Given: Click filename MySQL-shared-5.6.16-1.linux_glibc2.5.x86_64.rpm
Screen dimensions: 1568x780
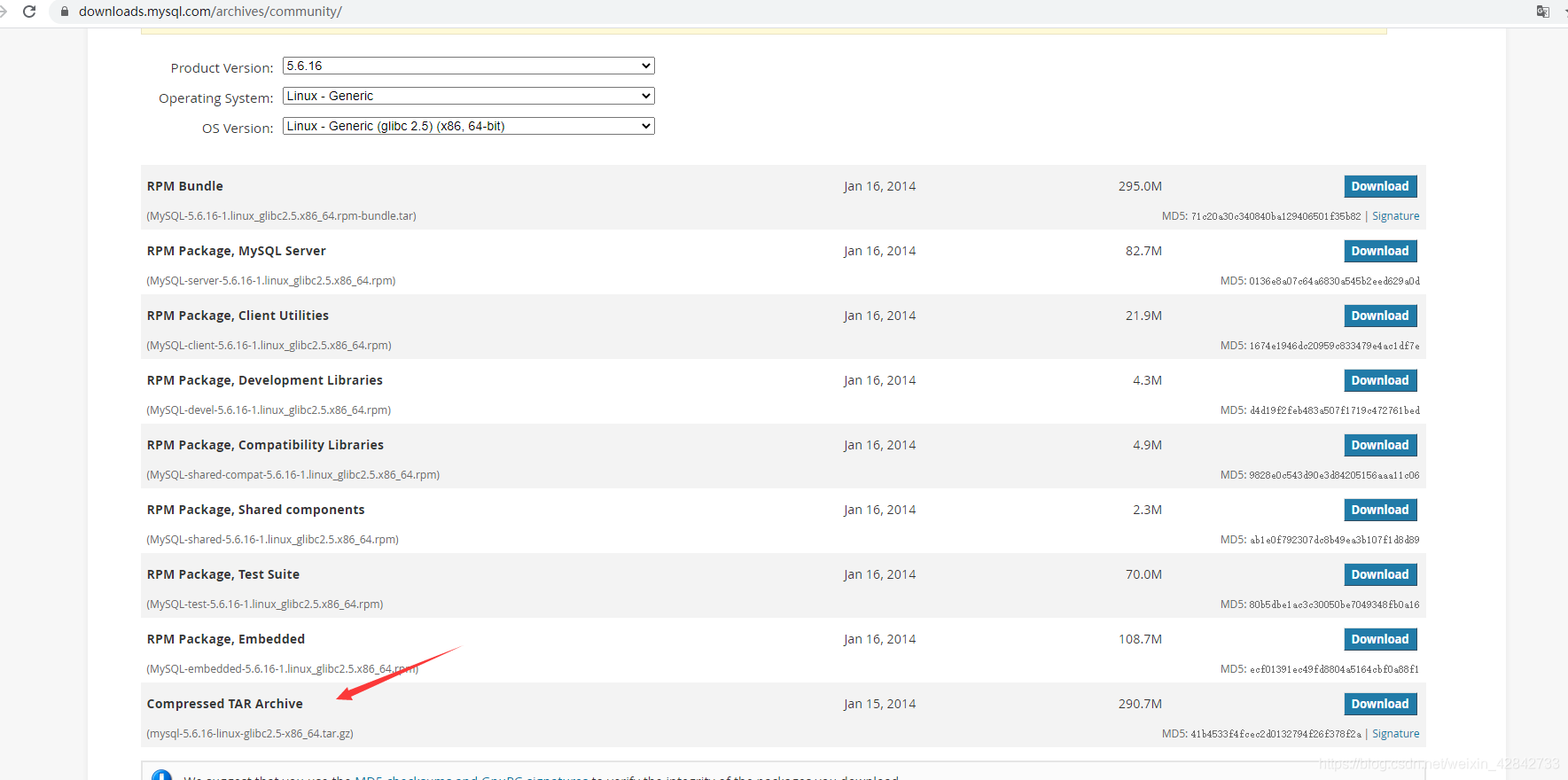Looking at the screenshot, I should (273, 540).
